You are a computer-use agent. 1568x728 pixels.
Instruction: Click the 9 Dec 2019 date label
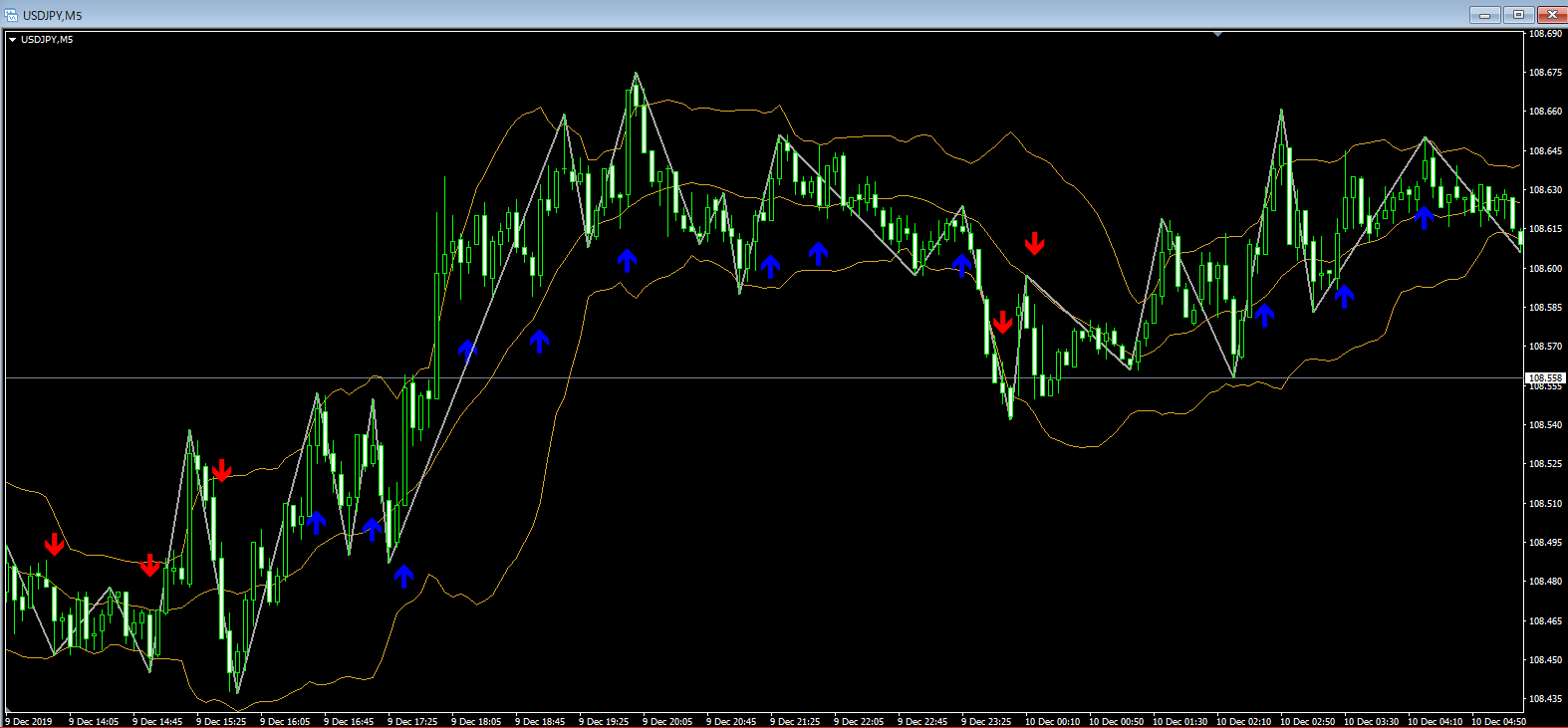pos(29,722)
